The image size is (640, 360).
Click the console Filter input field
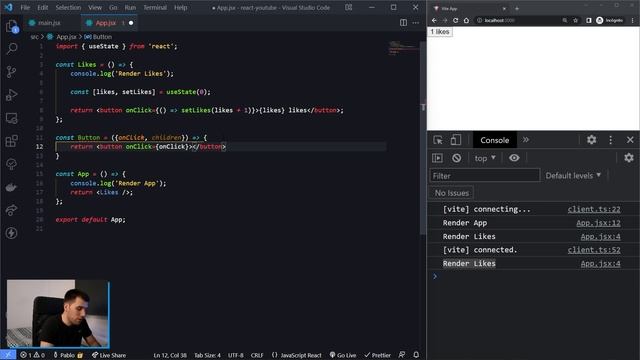coord(484,176)
